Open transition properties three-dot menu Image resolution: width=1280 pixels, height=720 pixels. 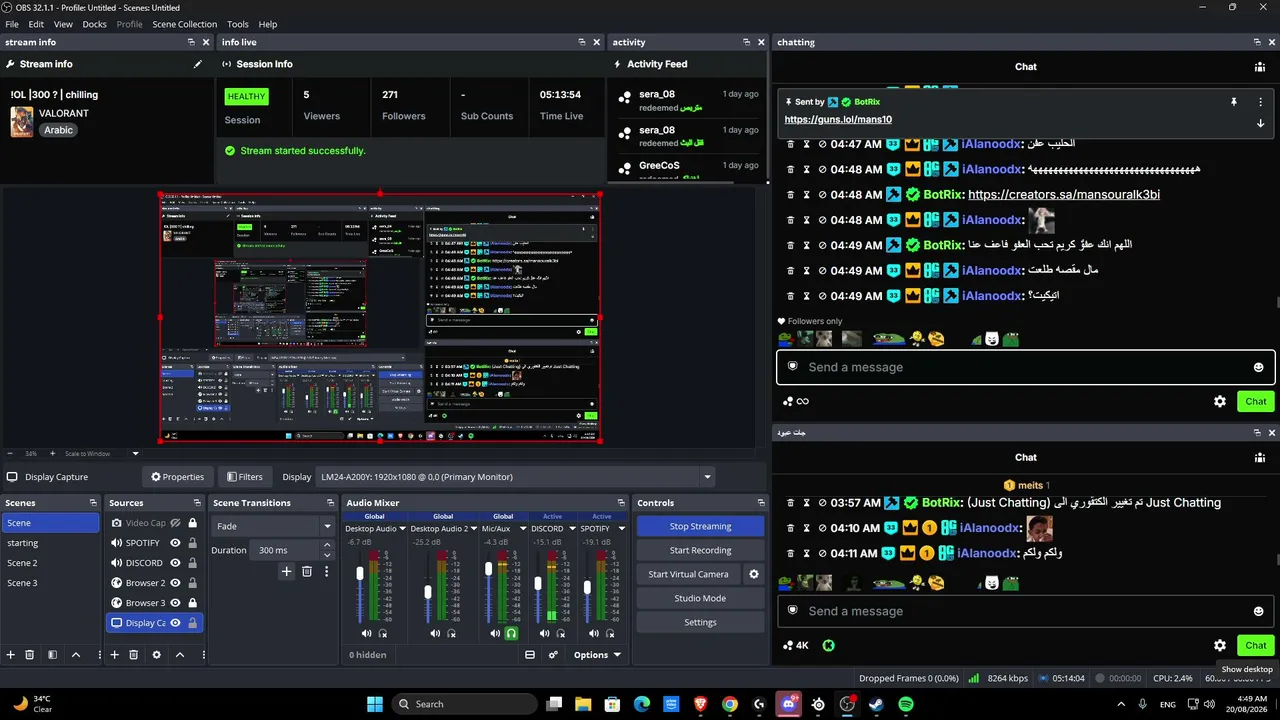326,571
